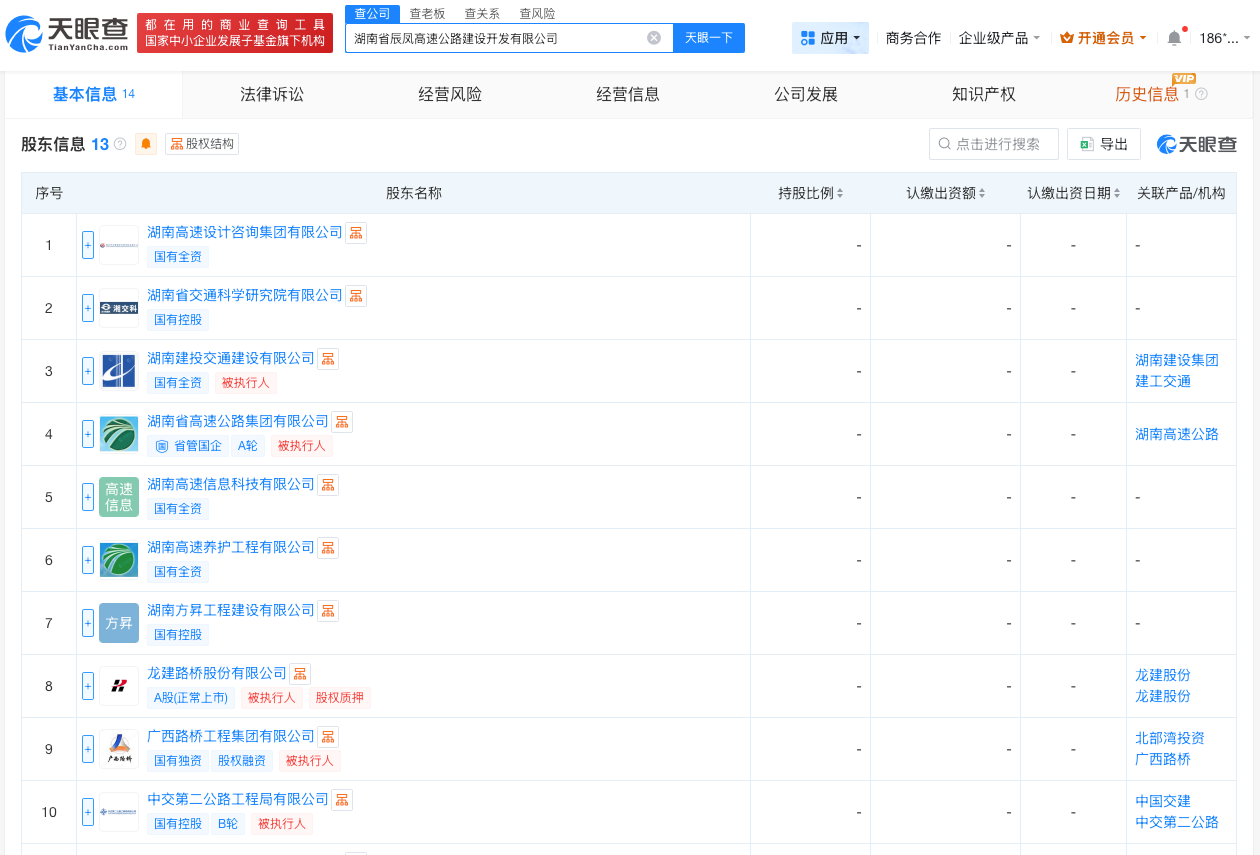Viewport: 1260px width, 855px height.
Task: Open the notifications bell icon
Action: coord(1174,38)
